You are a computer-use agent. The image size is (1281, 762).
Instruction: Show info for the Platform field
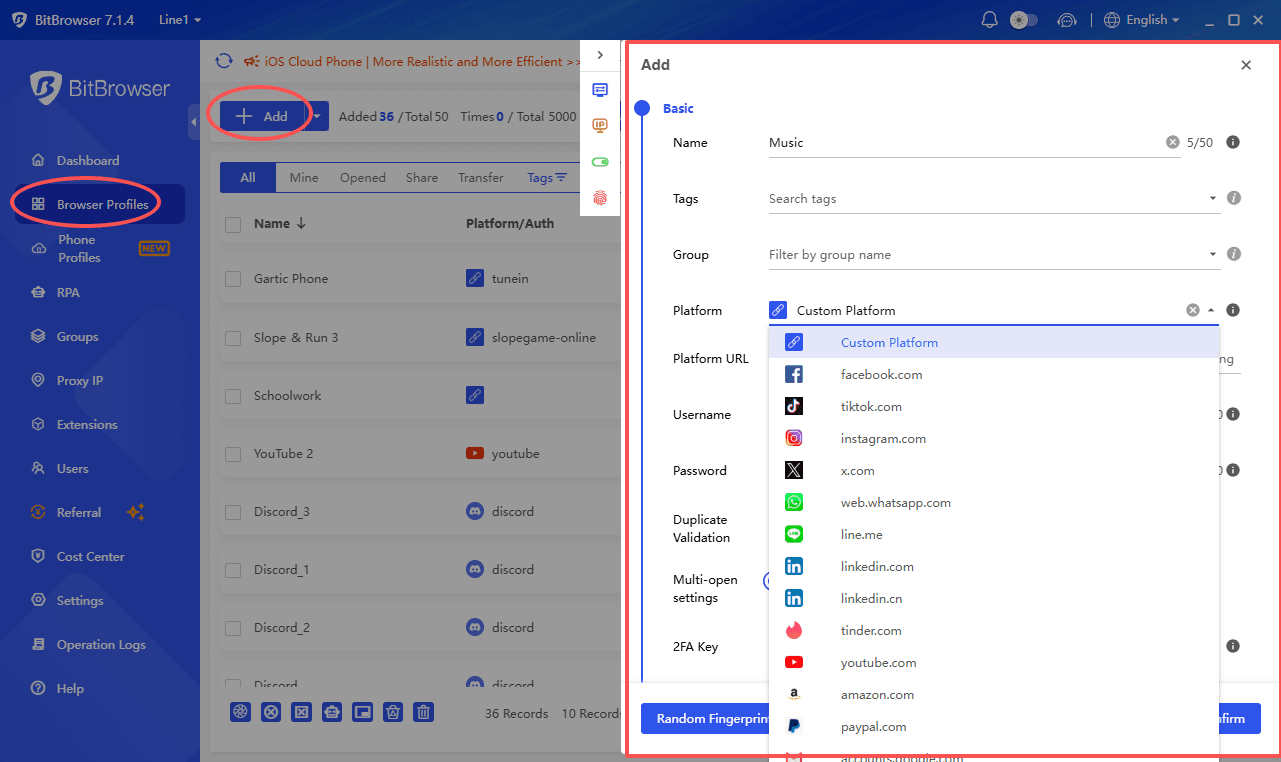pyautogui.click(x=1233, y=310)
